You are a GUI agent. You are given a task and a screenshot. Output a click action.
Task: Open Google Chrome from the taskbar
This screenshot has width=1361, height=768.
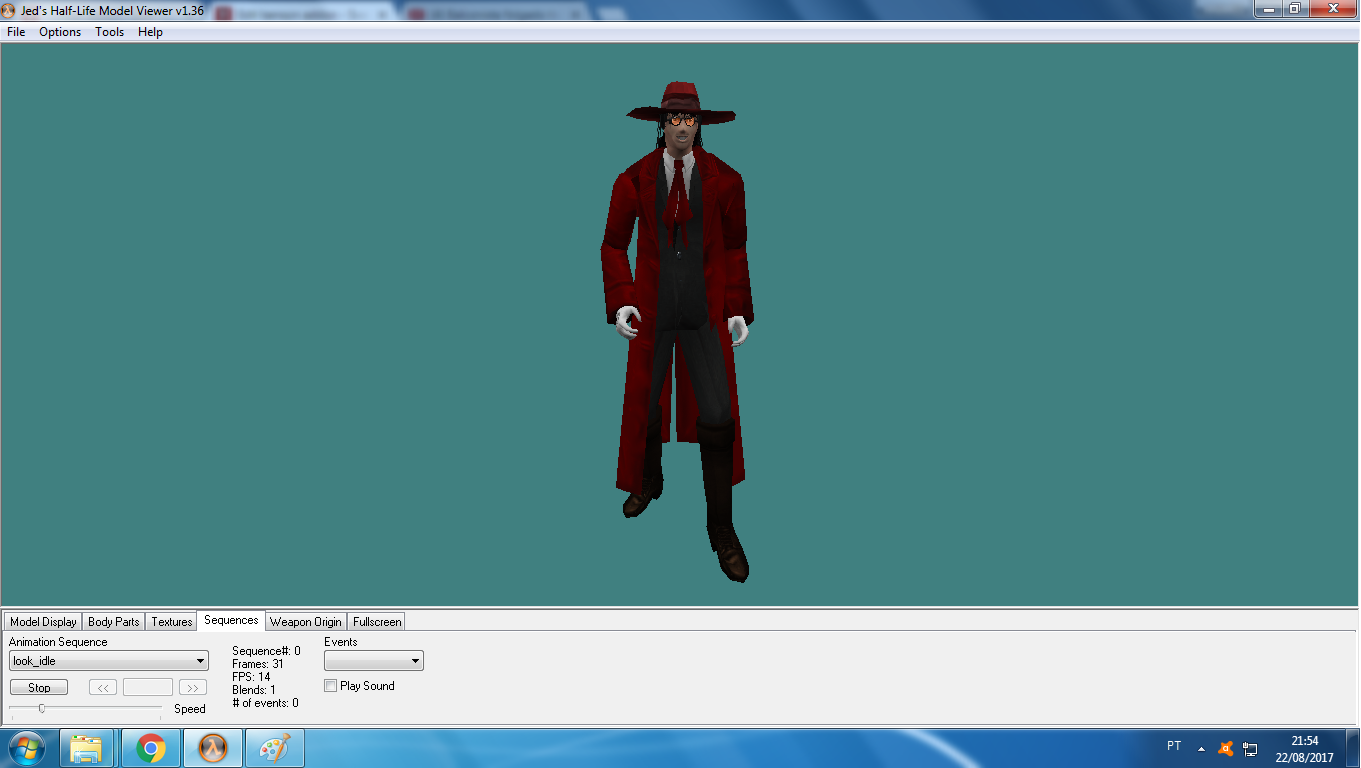coord(151,748)
